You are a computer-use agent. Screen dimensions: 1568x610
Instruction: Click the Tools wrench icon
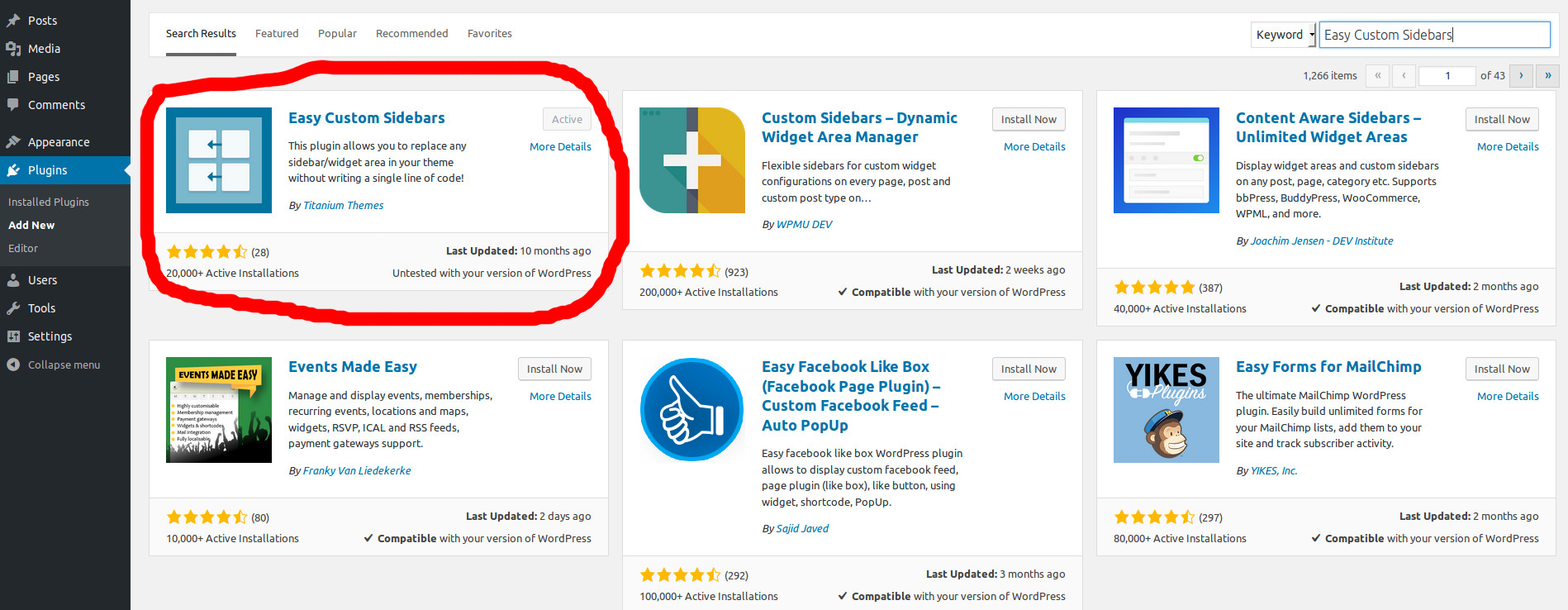[x=13, y=308]
